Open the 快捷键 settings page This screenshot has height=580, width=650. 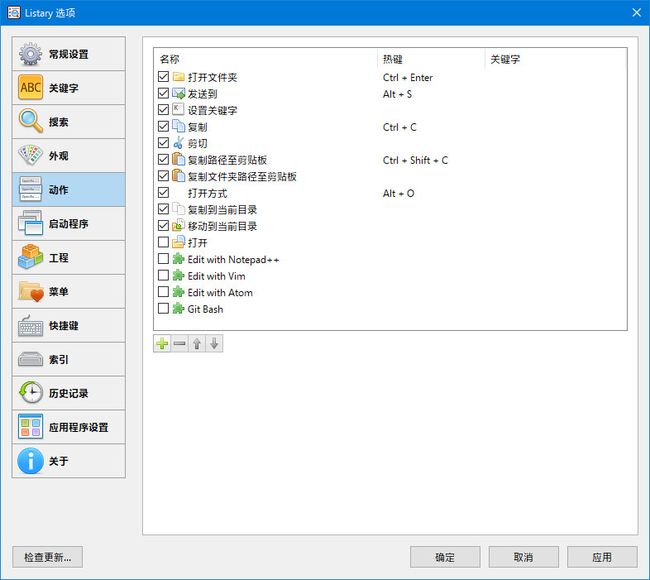69,325
